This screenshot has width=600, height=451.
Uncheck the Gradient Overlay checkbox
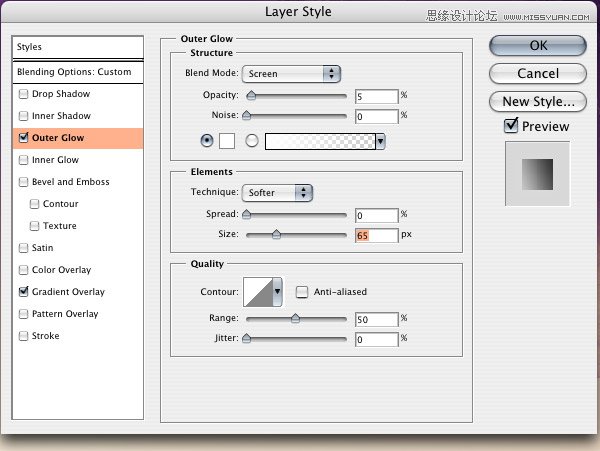point(24,292)
